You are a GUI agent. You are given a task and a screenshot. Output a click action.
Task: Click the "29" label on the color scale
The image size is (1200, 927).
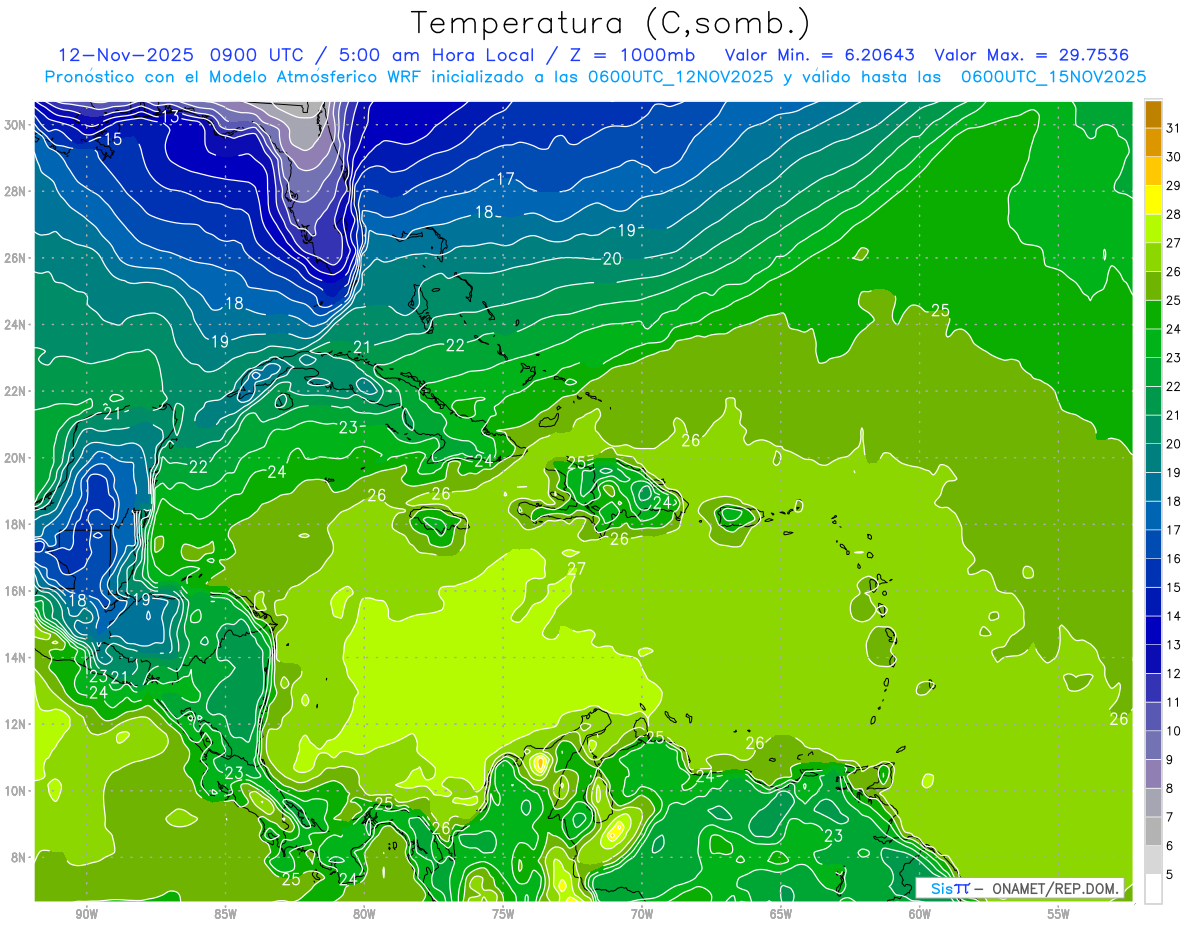tap(1175, 186)
